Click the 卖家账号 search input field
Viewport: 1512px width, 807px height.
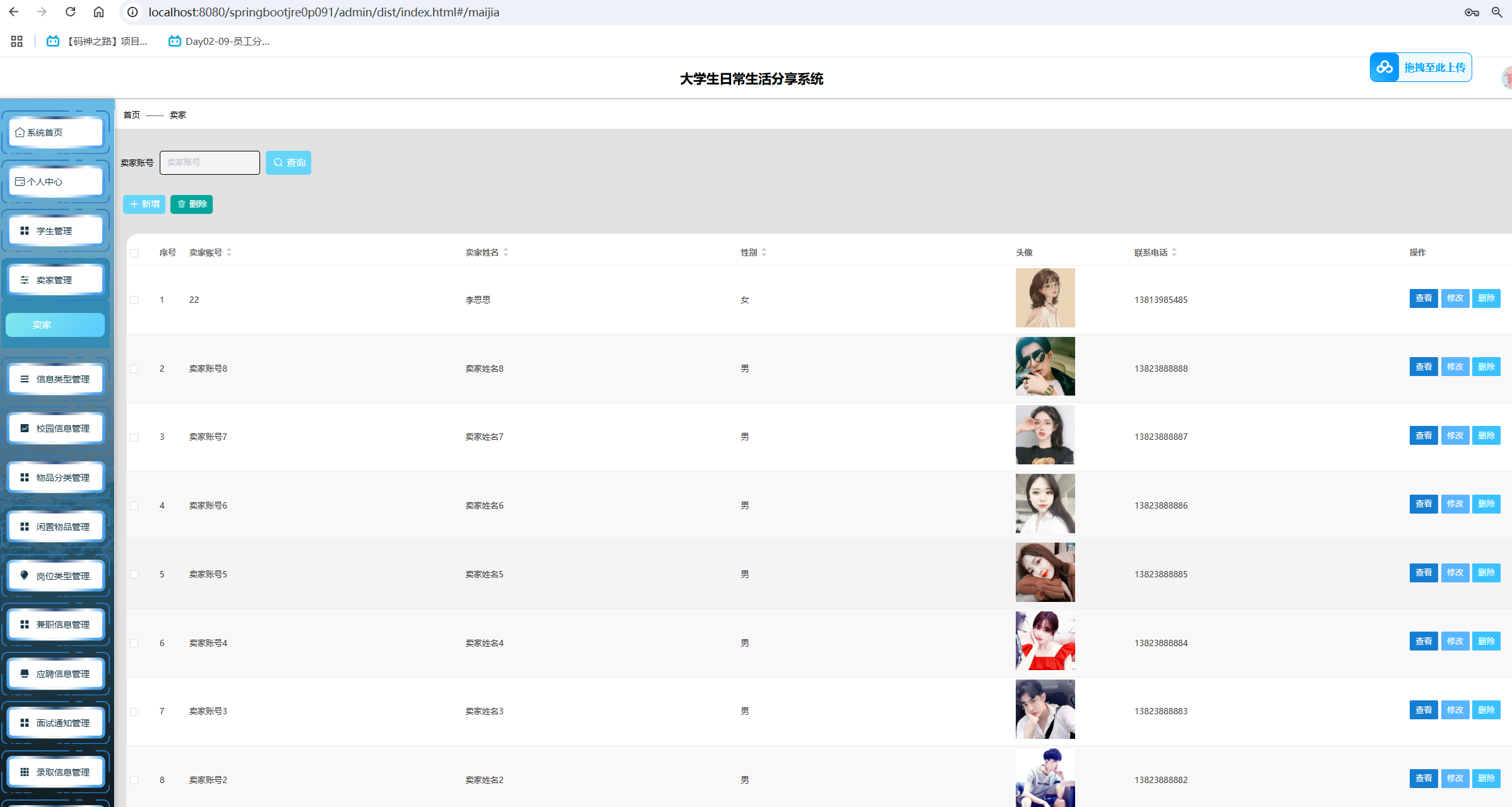[x=210, y=163]
